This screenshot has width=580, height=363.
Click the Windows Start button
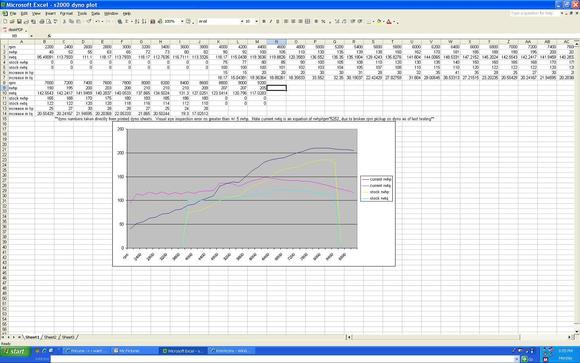(x=15, y=351)
